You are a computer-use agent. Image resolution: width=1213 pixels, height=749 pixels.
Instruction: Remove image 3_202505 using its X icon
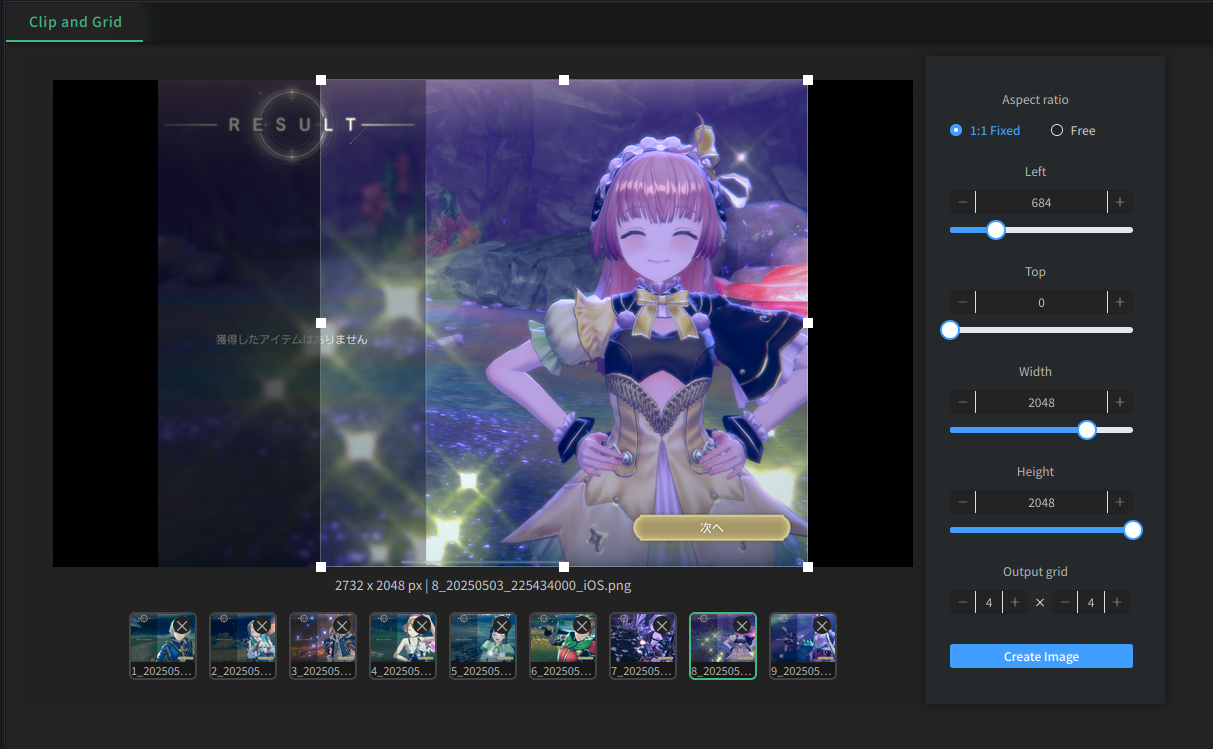pos(341,626)
